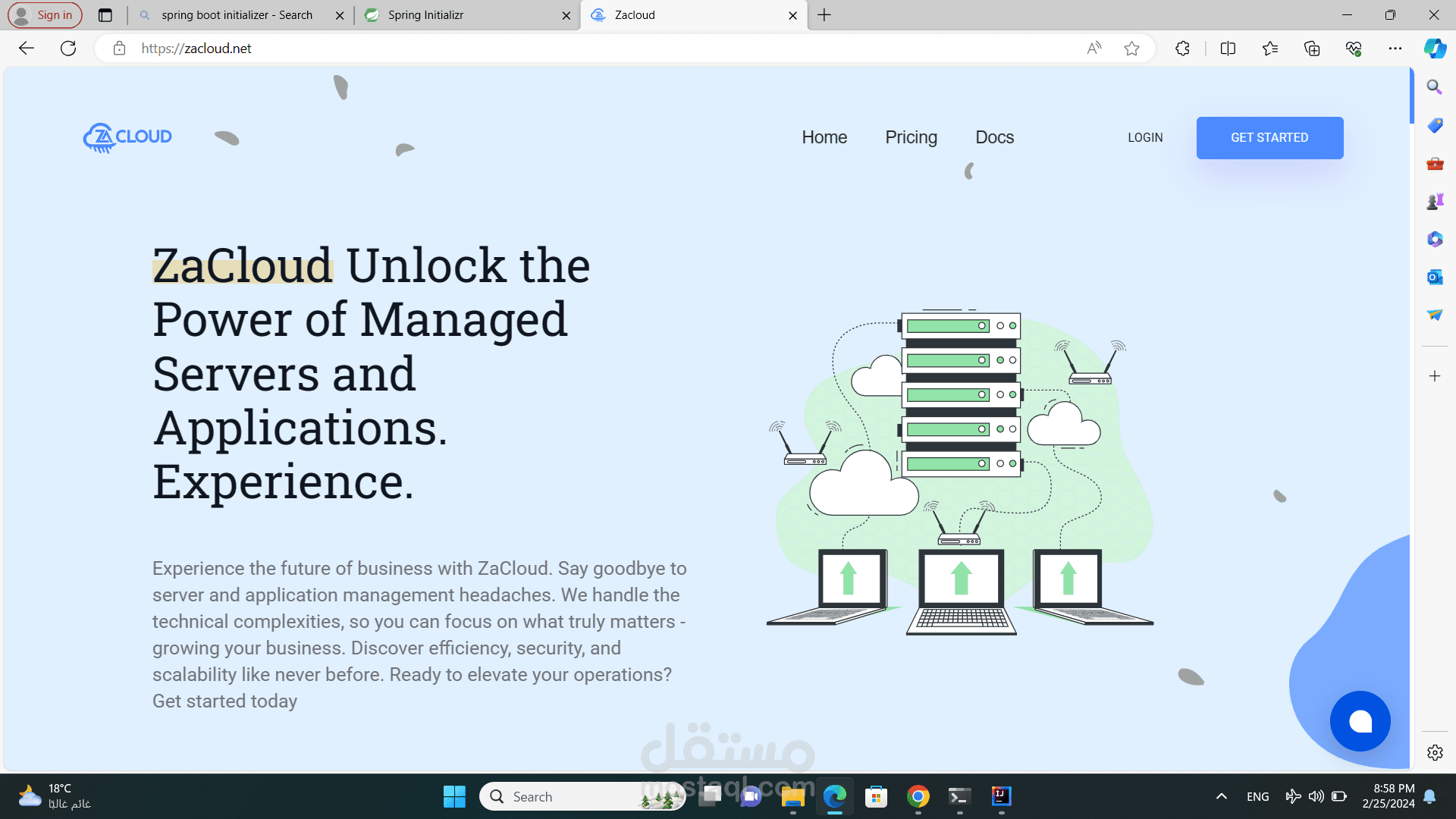Open Outlook from the sidebar

1433,277
